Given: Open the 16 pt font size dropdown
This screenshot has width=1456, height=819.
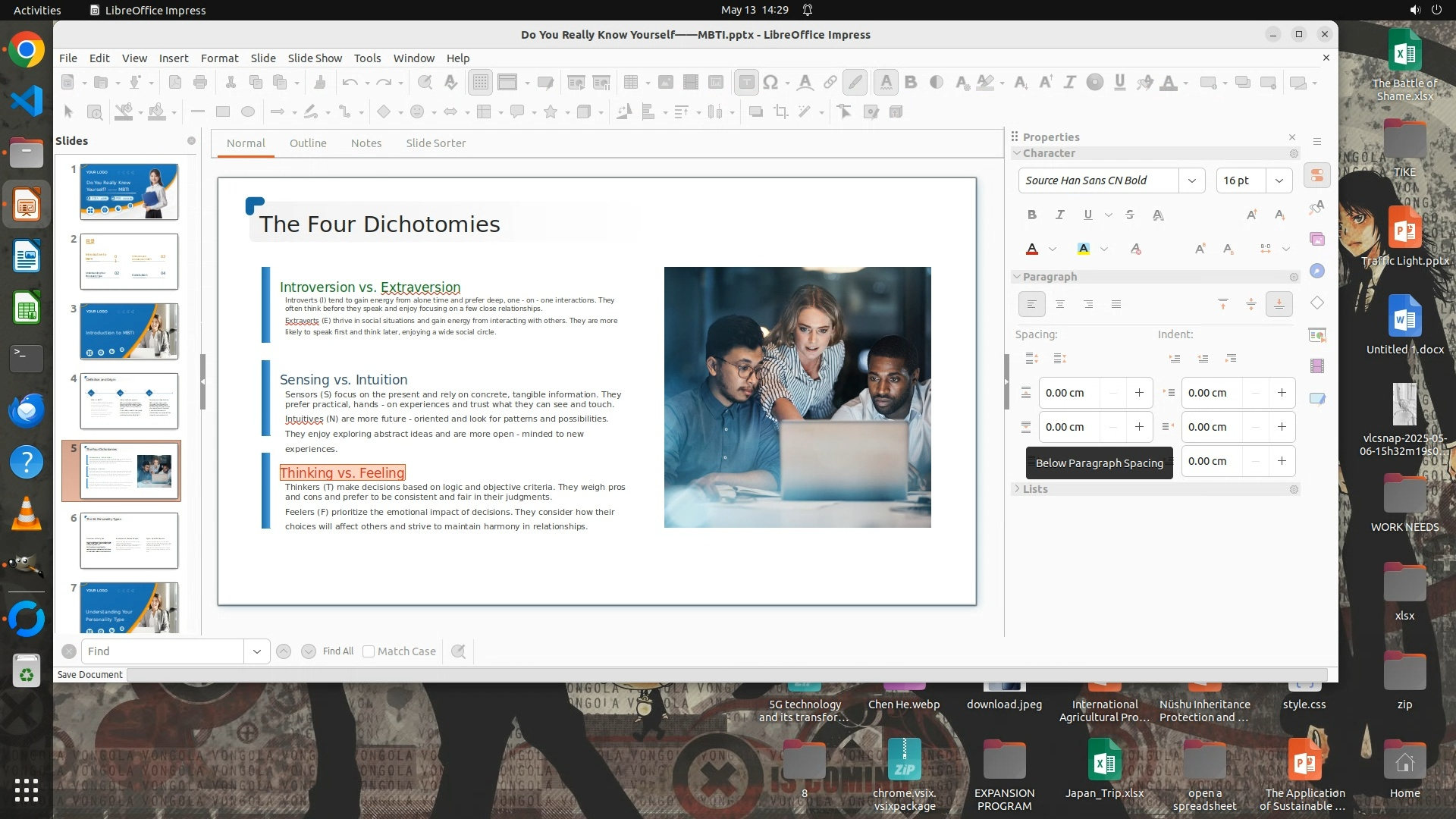Looking at the screenshot, I should tap(1279, 180).
